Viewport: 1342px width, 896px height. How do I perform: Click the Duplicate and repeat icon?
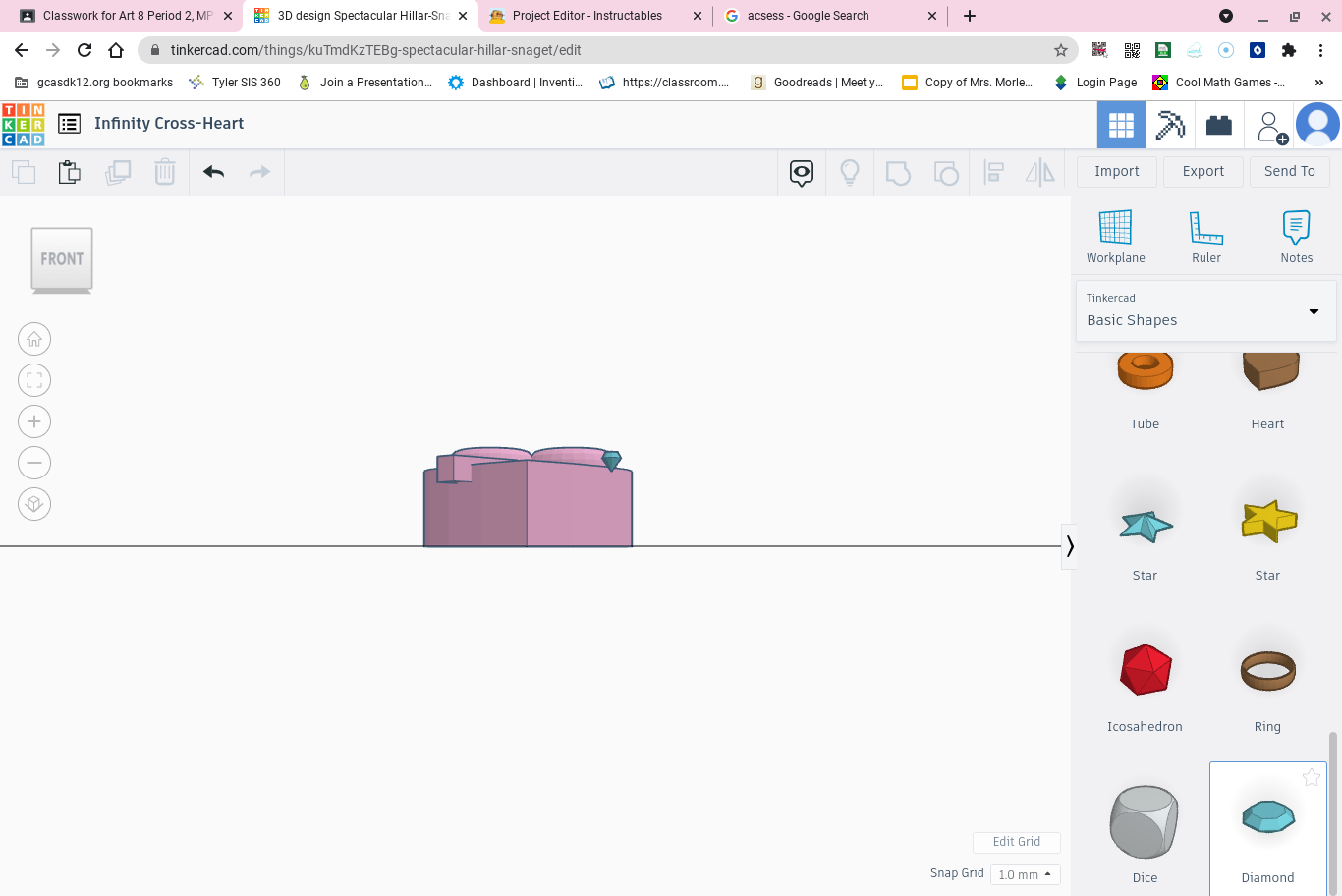[x=118, y=172]
